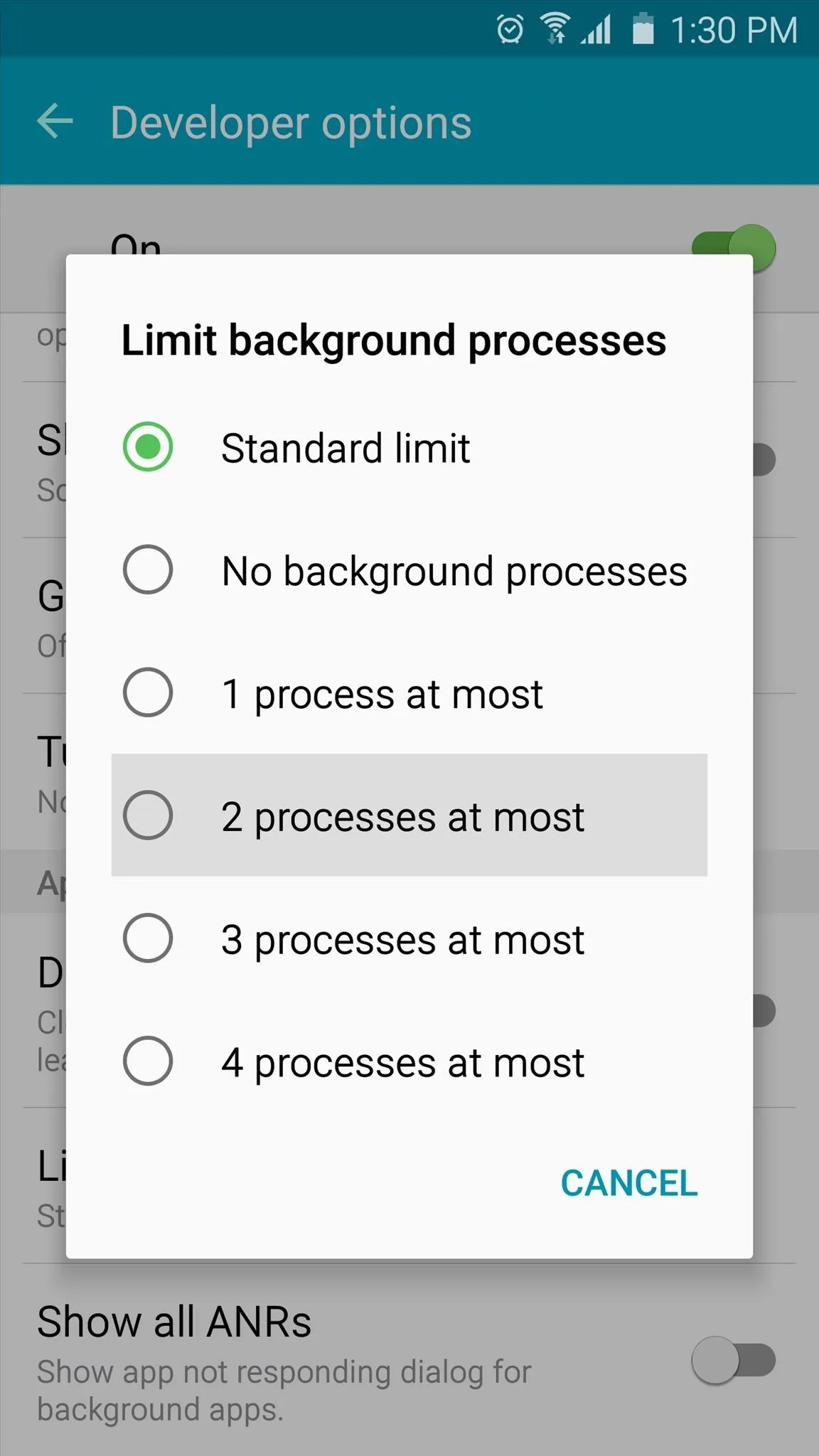The height and width of the screenshot is (1456, 819).
Task: Tap the Limit background processes dialog title
Action: (x=394, y=340)
